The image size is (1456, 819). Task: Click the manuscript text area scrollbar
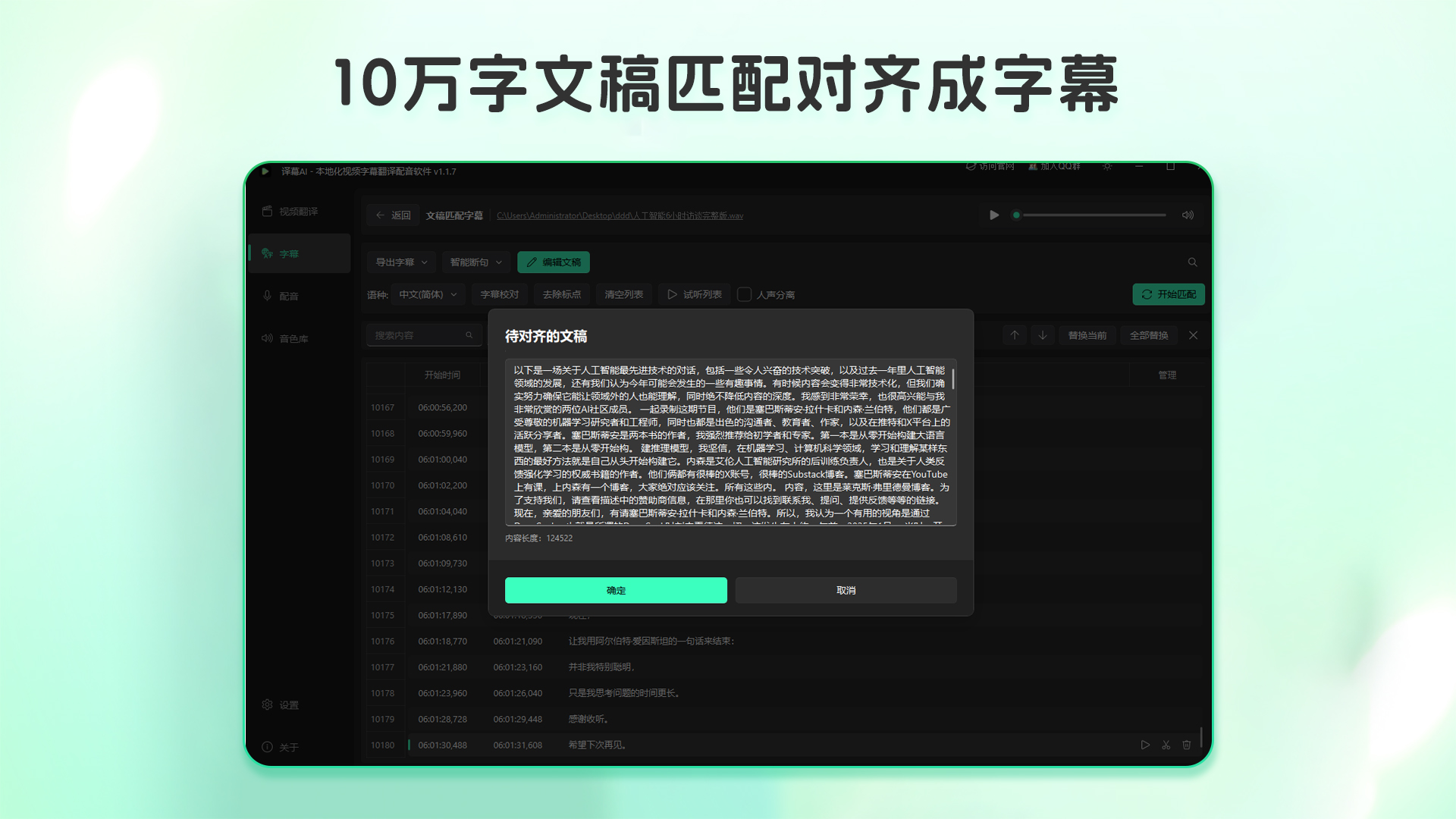(953, 378)
